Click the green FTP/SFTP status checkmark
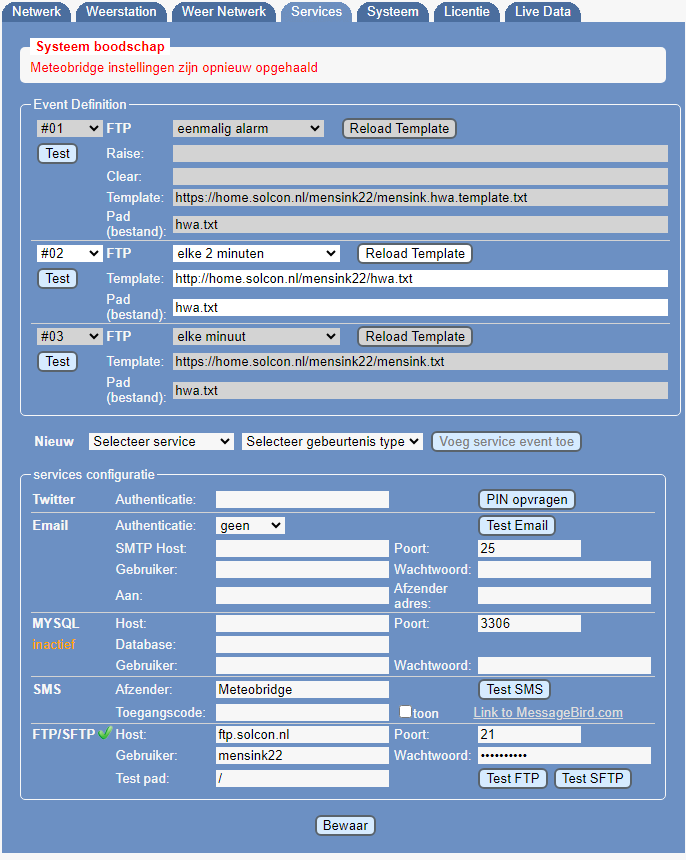The width and height of the screenshot is (686, 860). tap(104, 734)
